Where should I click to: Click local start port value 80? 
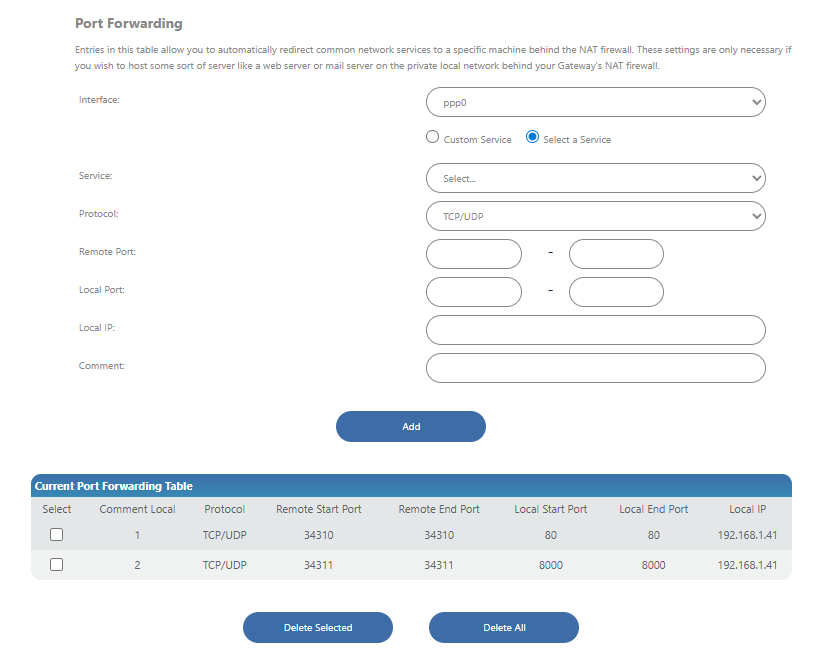click(551, 535)
